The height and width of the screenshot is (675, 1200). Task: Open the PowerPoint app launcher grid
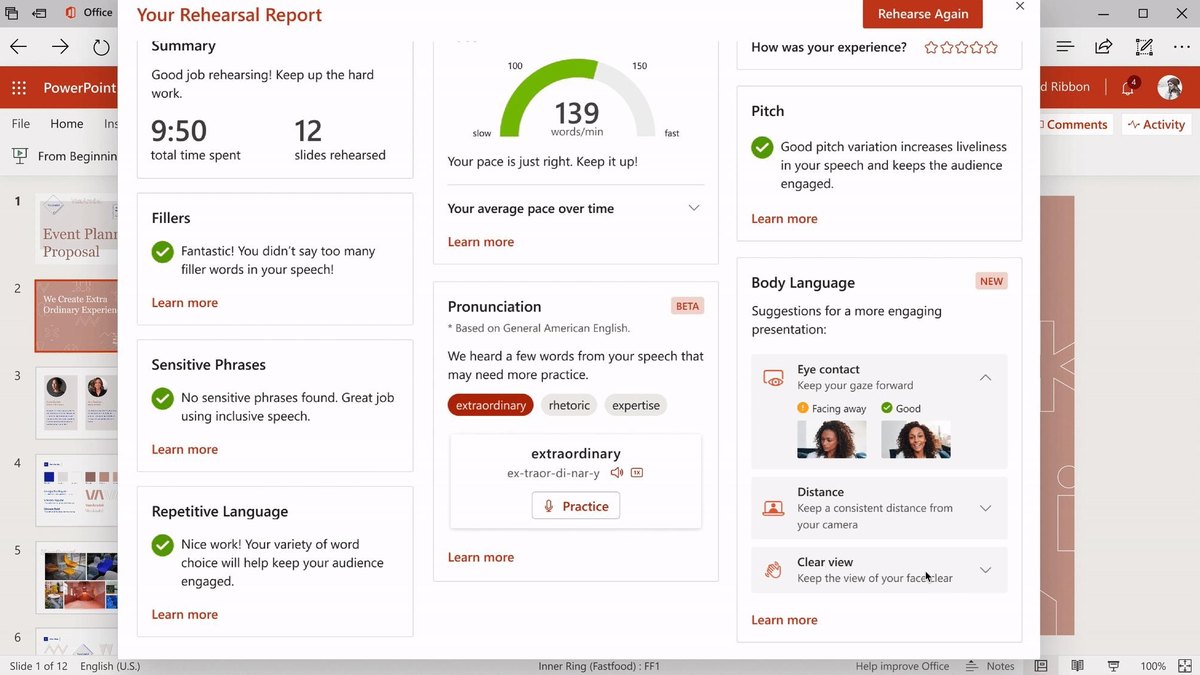[19, 88]
